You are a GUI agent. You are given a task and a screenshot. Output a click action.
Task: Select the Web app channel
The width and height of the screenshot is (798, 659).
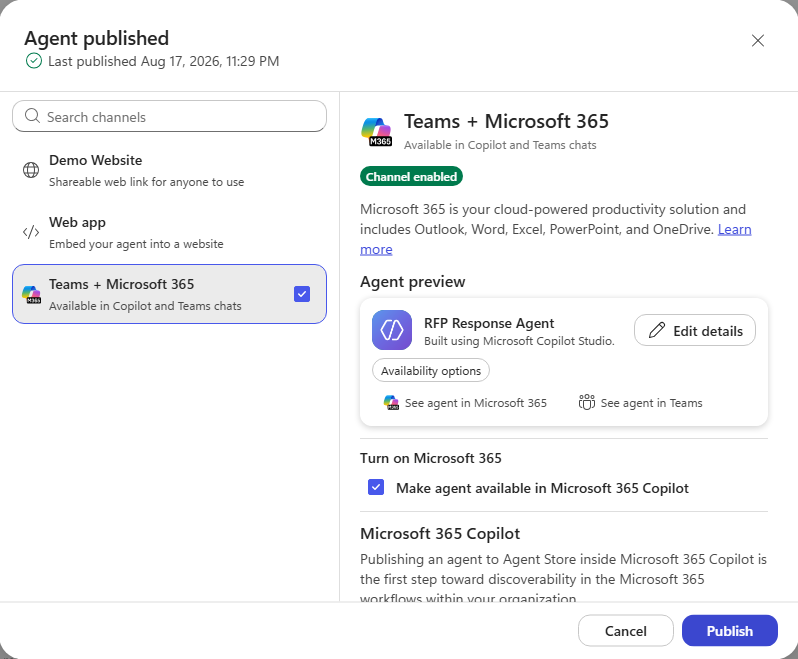pyautogui.click(x=169, y=233)
